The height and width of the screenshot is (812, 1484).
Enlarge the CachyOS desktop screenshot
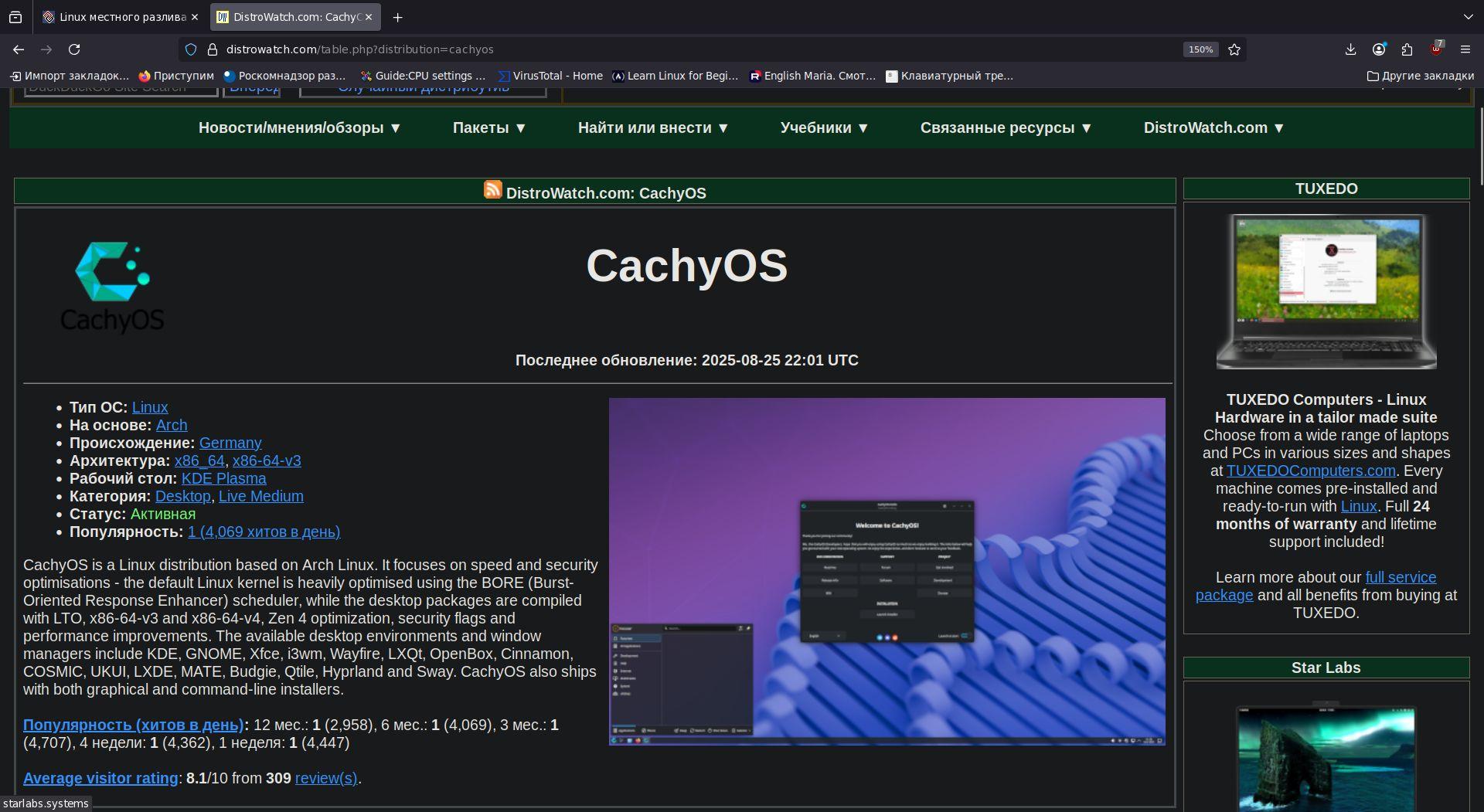pyautogui.click(x=887, y=572)
